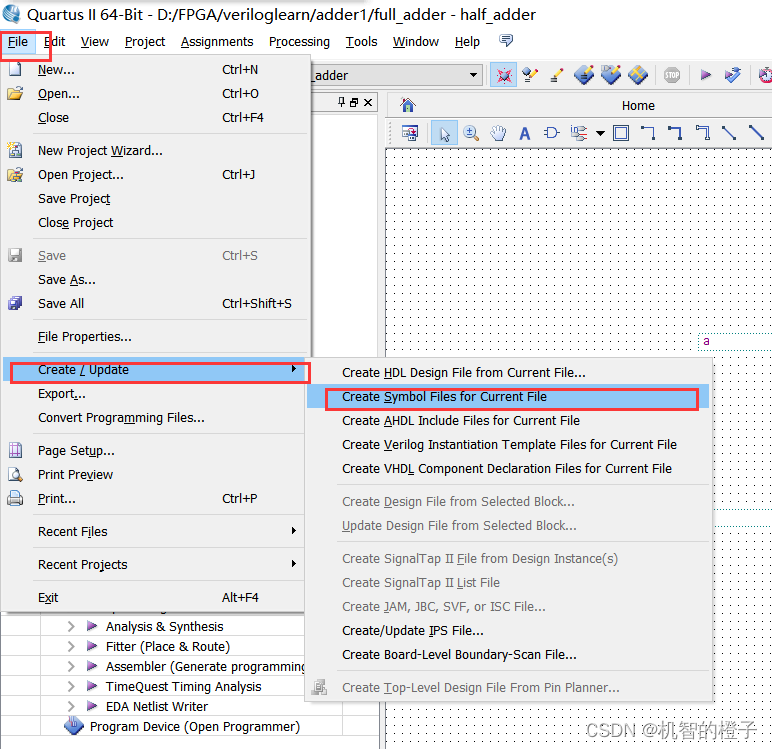Click Exit in the File menu
Image resolution: width=772 pixels, height=749 pixels.
153,597
